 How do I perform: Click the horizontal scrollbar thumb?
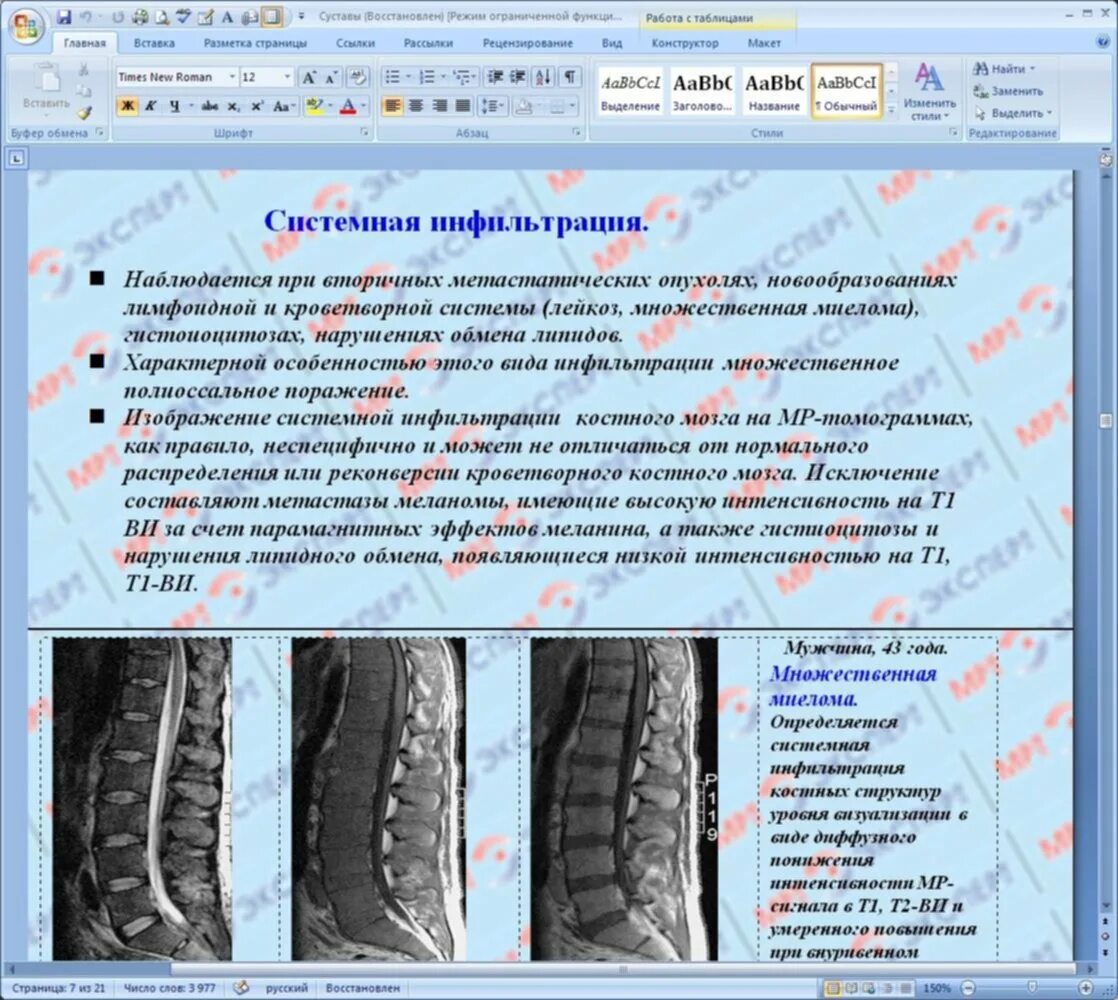pyautogui.click(x=622, y=969)
